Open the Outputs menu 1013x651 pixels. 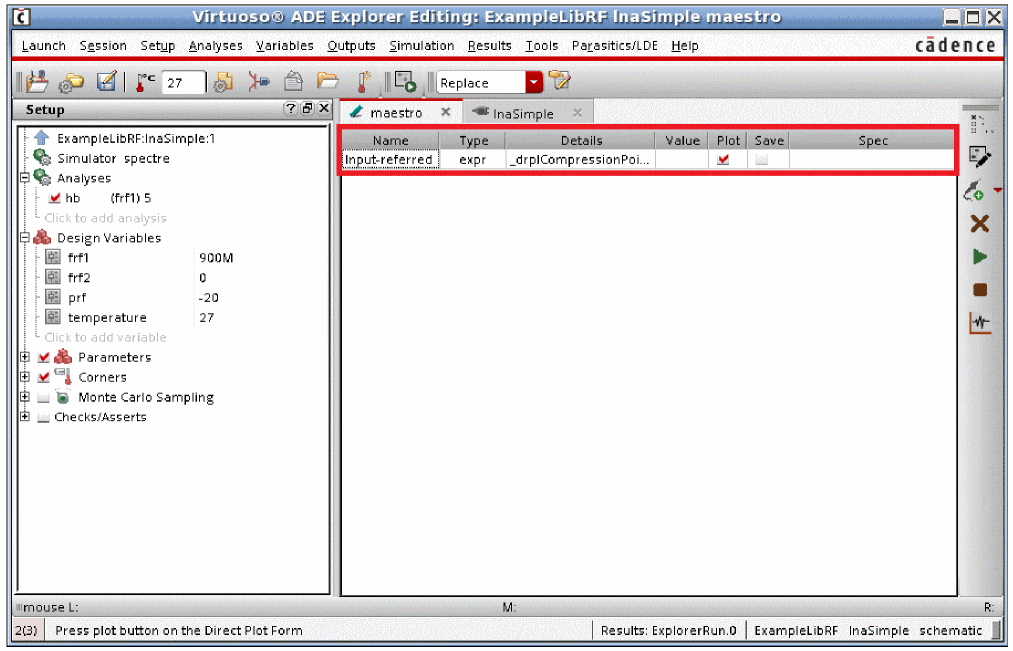[x=351, y=46]
